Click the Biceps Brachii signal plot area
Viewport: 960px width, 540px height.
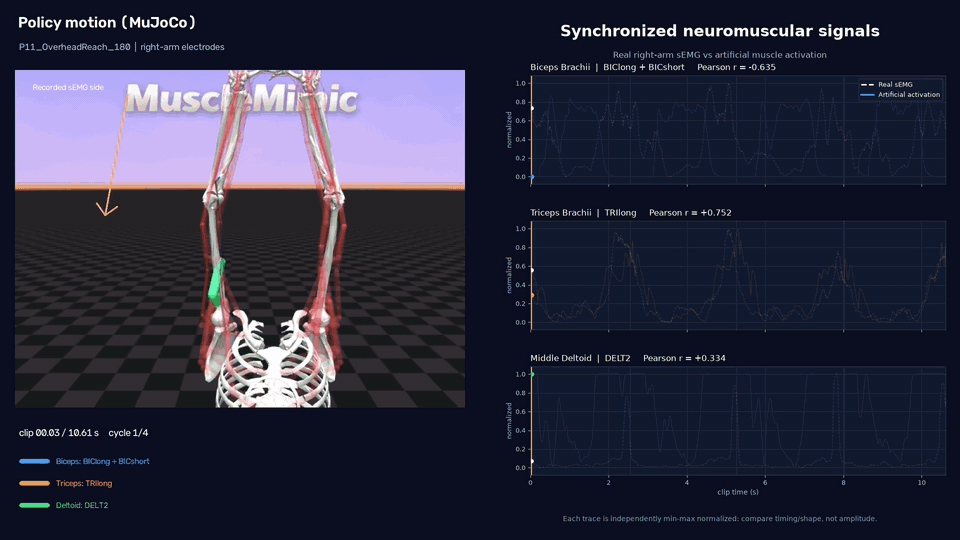(738, 130)
